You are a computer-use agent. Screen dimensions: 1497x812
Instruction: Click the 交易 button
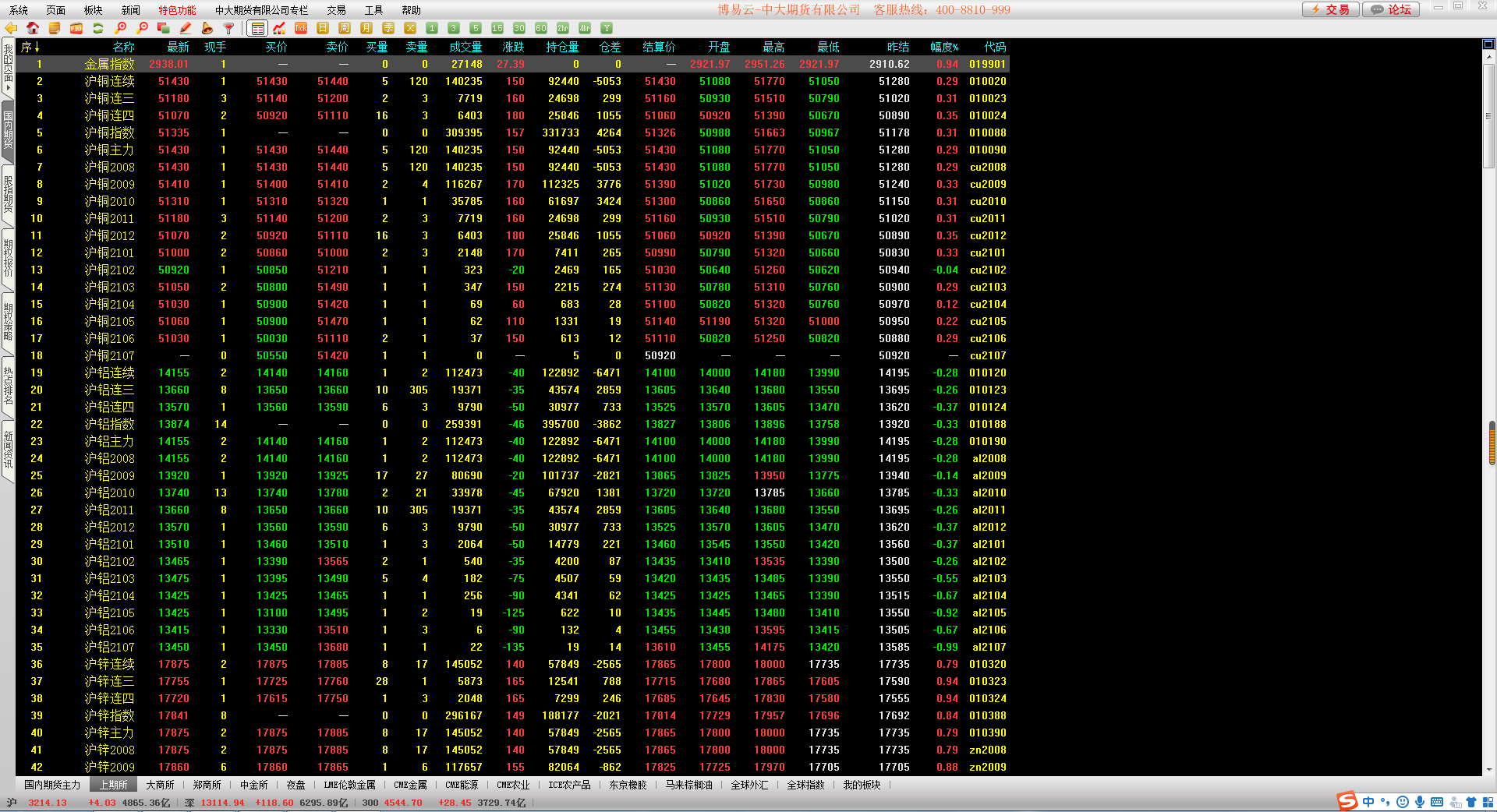(1331, 9)
